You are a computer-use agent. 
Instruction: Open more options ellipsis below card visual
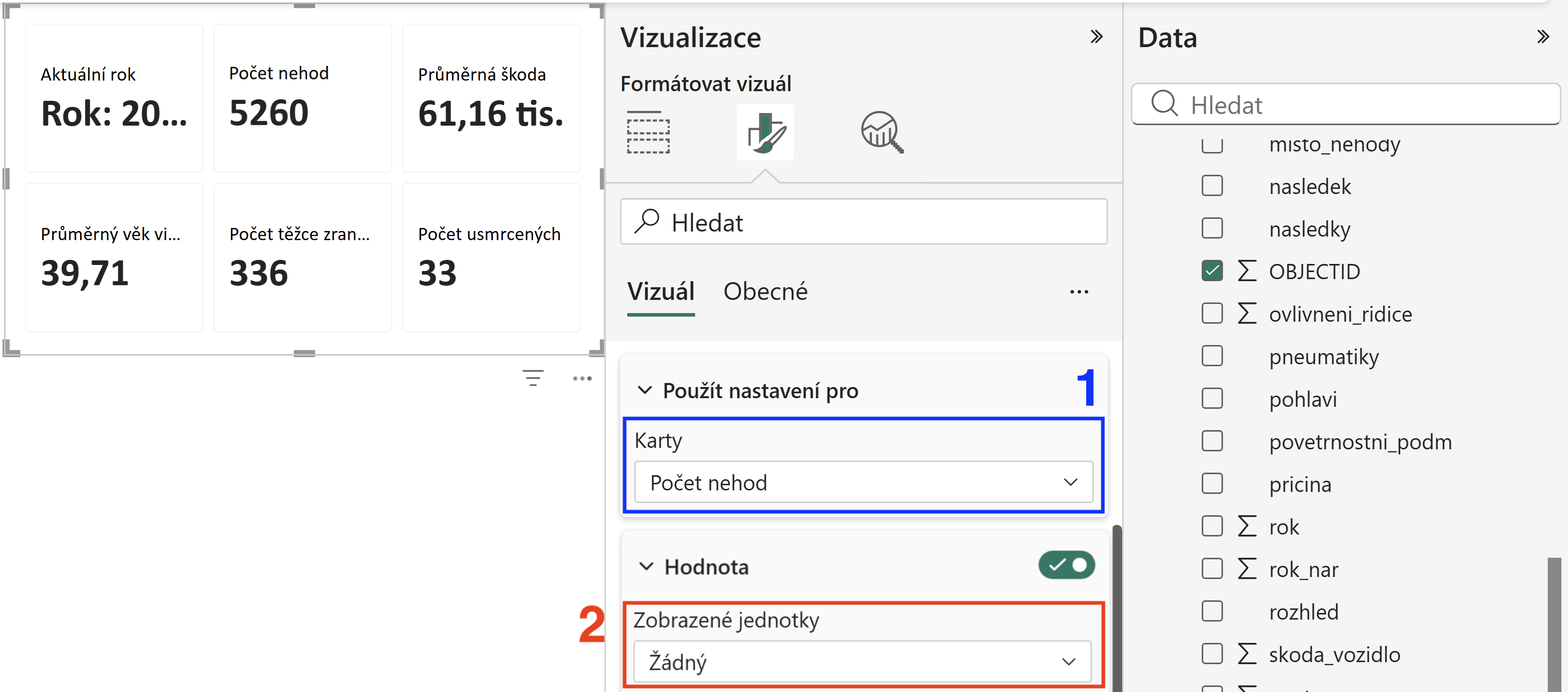(x=582, y=378)
